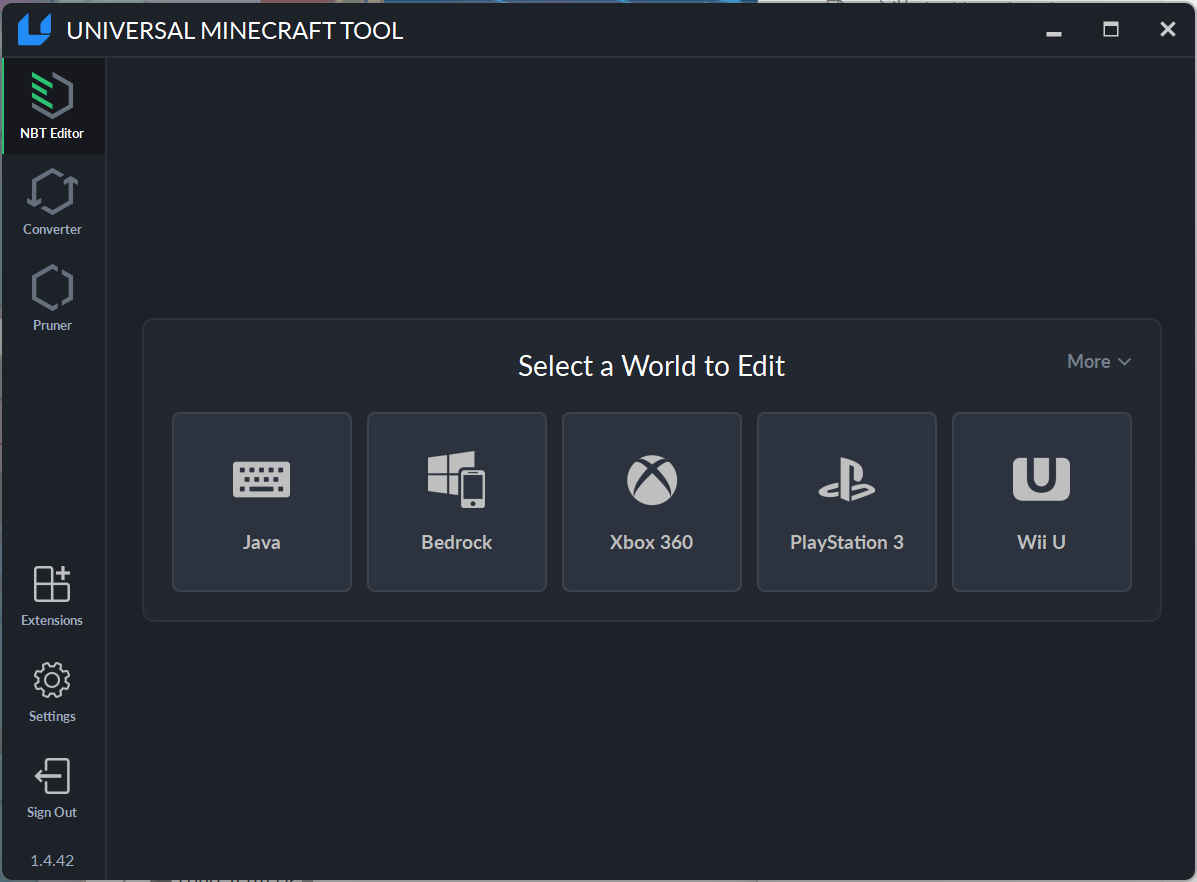Click the Universal Minecraft Tool logo

[34, 30]
